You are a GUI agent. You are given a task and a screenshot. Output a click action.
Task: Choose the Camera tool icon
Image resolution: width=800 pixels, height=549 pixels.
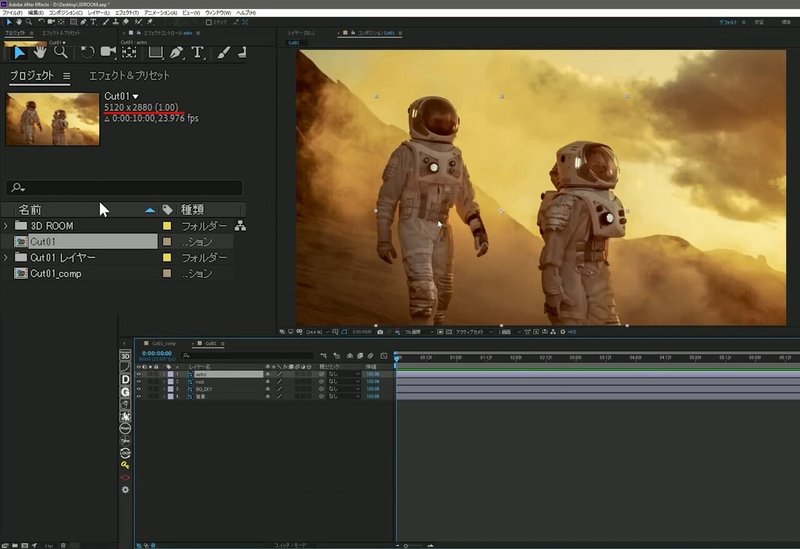tap(107, 52)
